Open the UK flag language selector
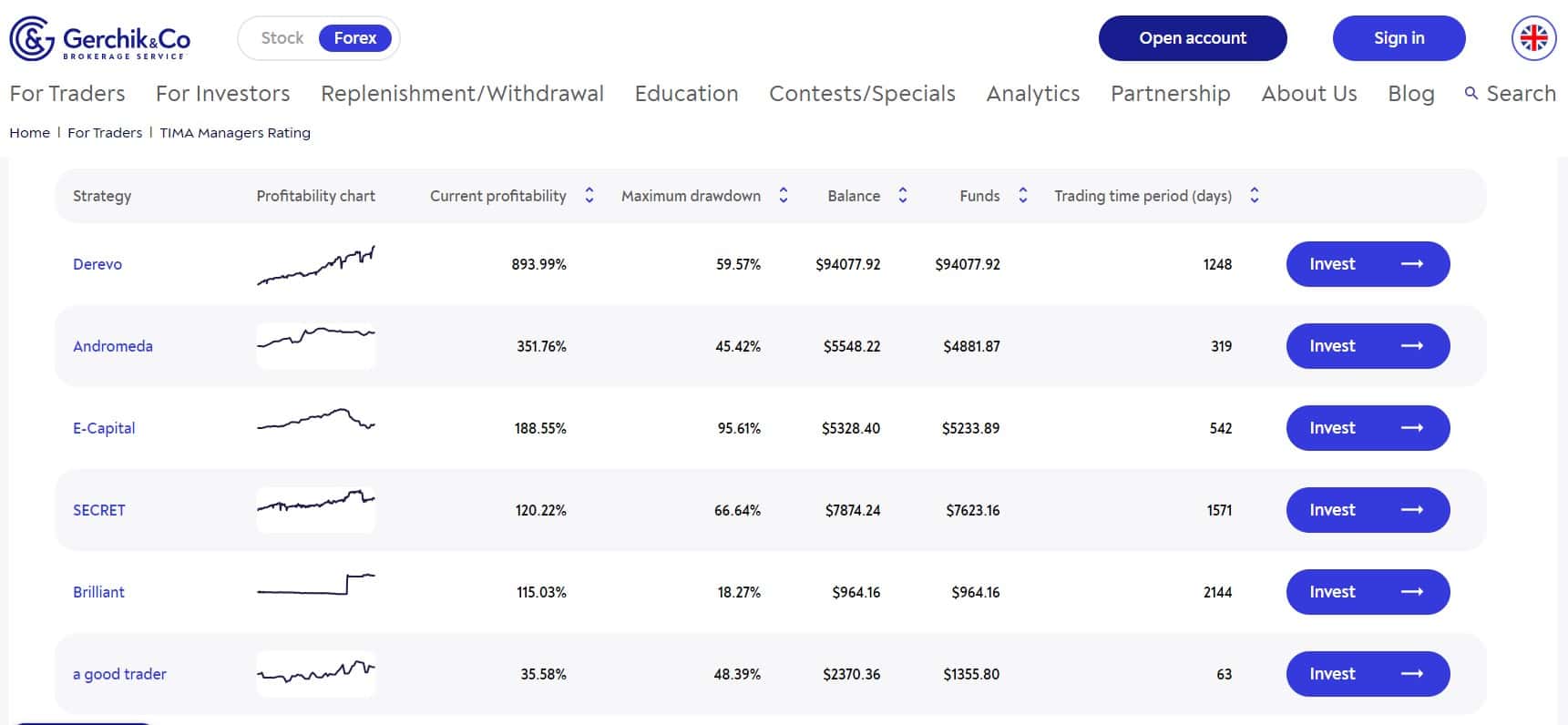 pyautogui.click(x=1533, y=38)
